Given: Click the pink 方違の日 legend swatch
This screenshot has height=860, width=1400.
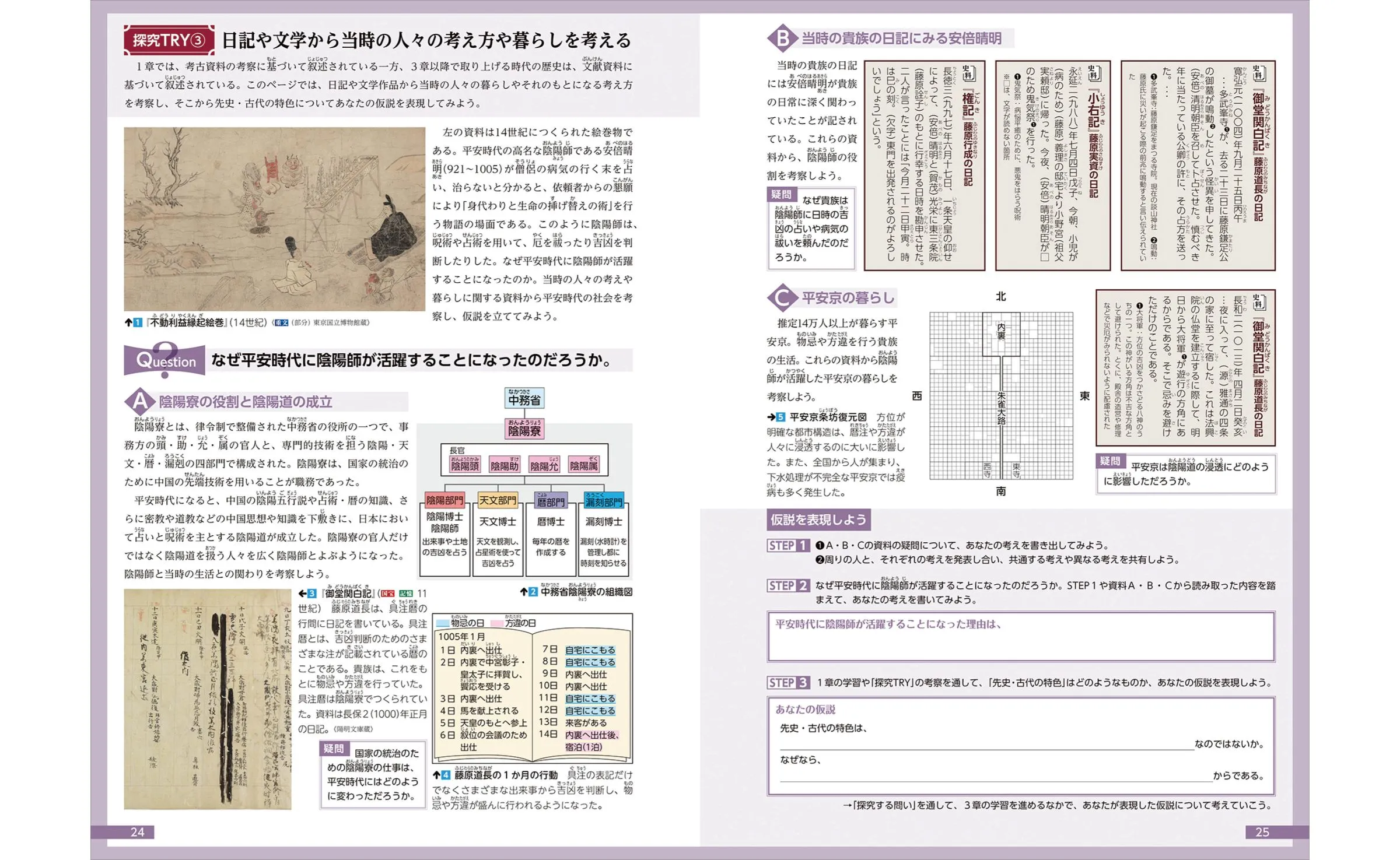Looking at the screenshot, I should pyautogui.click(x=497, y=623).
